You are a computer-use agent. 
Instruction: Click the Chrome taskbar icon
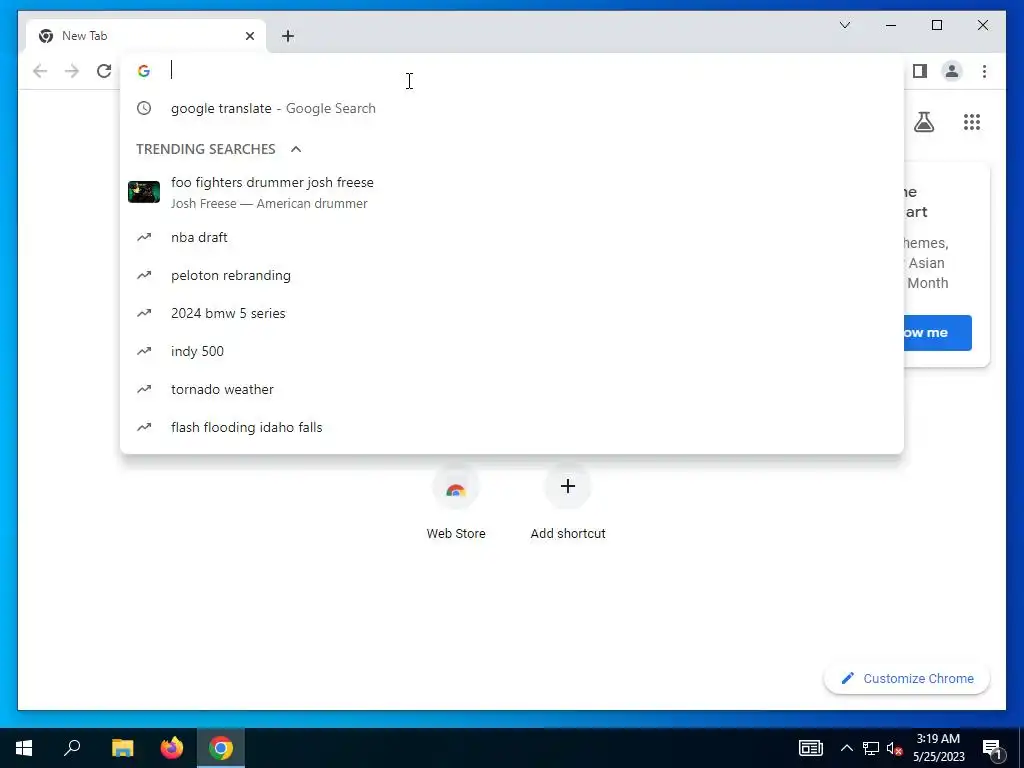pyautogui.click(x=221, y=748)
